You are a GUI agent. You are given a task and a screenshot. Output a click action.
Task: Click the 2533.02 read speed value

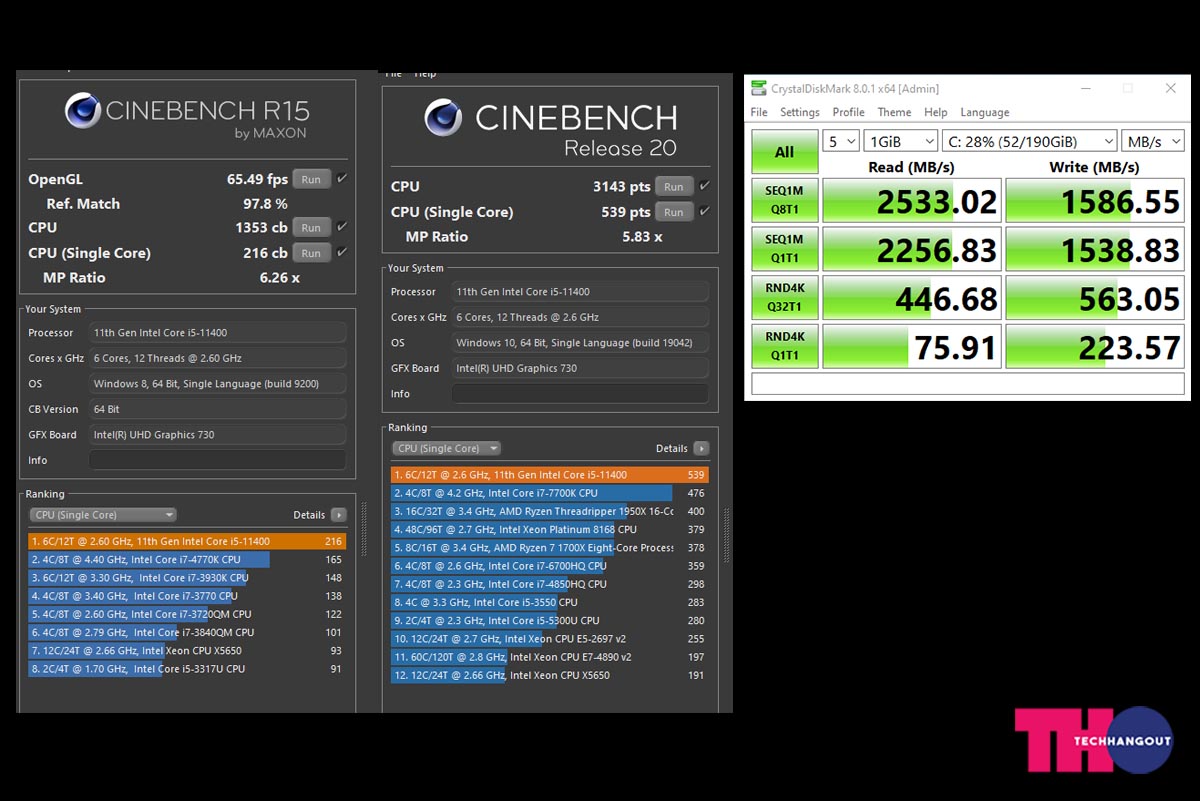click(x=937, y=202)
